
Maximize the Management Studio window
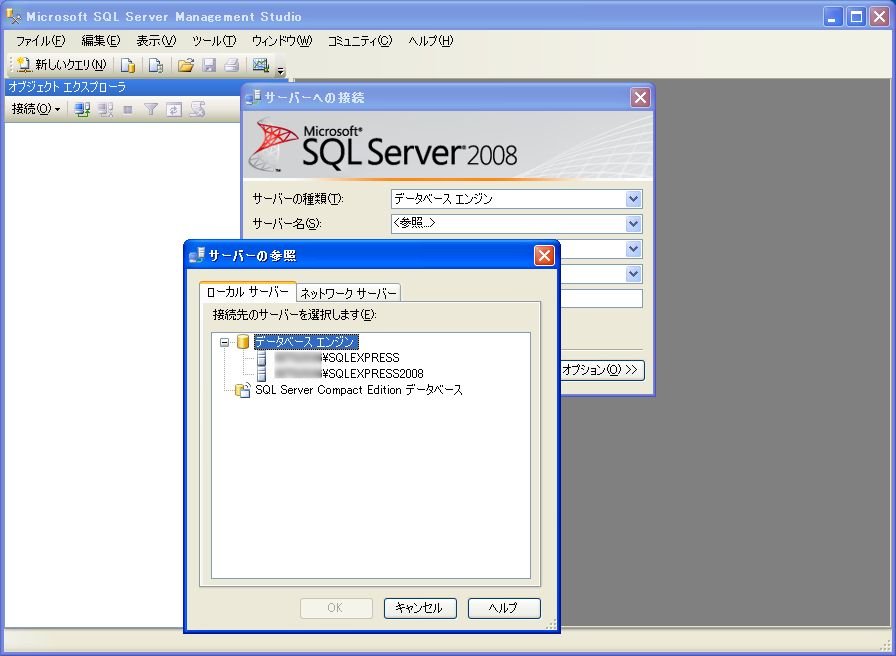(x=856, y=17)
